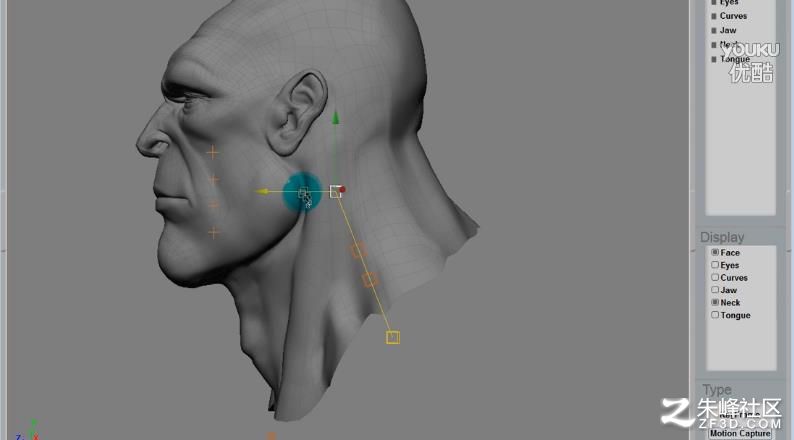Click the green vertical axis arrow handle
This screenshot has width=794, height=440.
coord(335,117)
